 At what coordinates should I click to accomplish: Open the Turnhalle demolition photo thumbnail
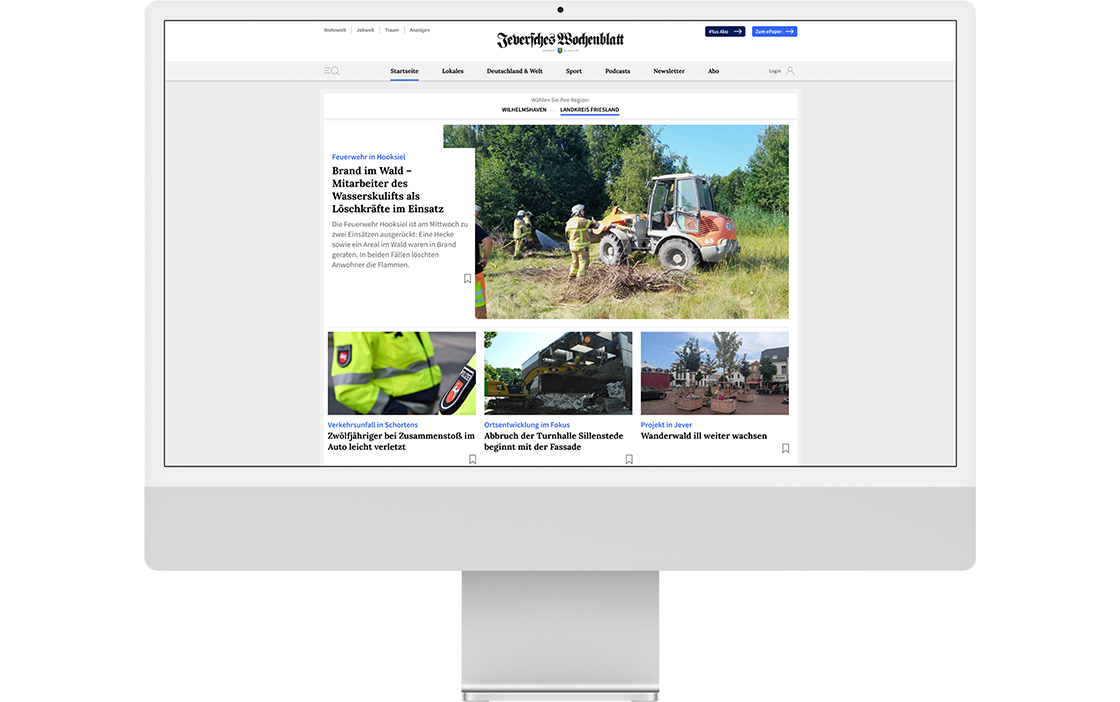pos(558,373)
